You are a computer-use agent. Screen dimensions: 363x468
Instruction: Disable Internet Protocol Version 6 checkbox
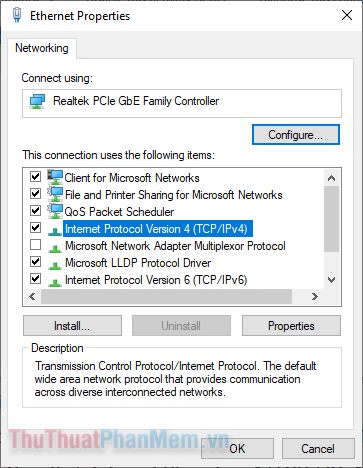click(35, 278)
